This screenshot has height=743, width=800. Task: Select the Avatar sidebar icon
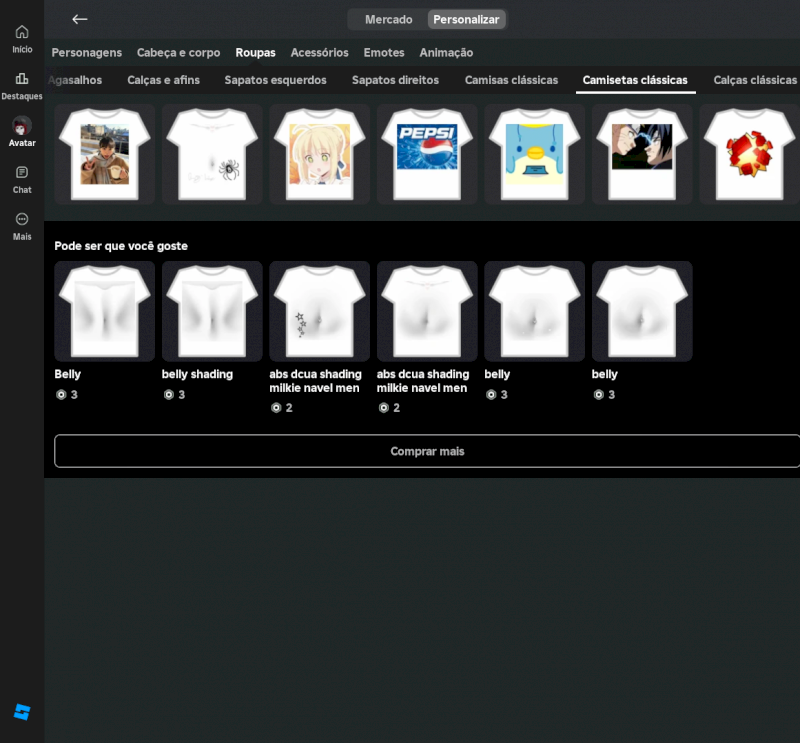[22, 126]
